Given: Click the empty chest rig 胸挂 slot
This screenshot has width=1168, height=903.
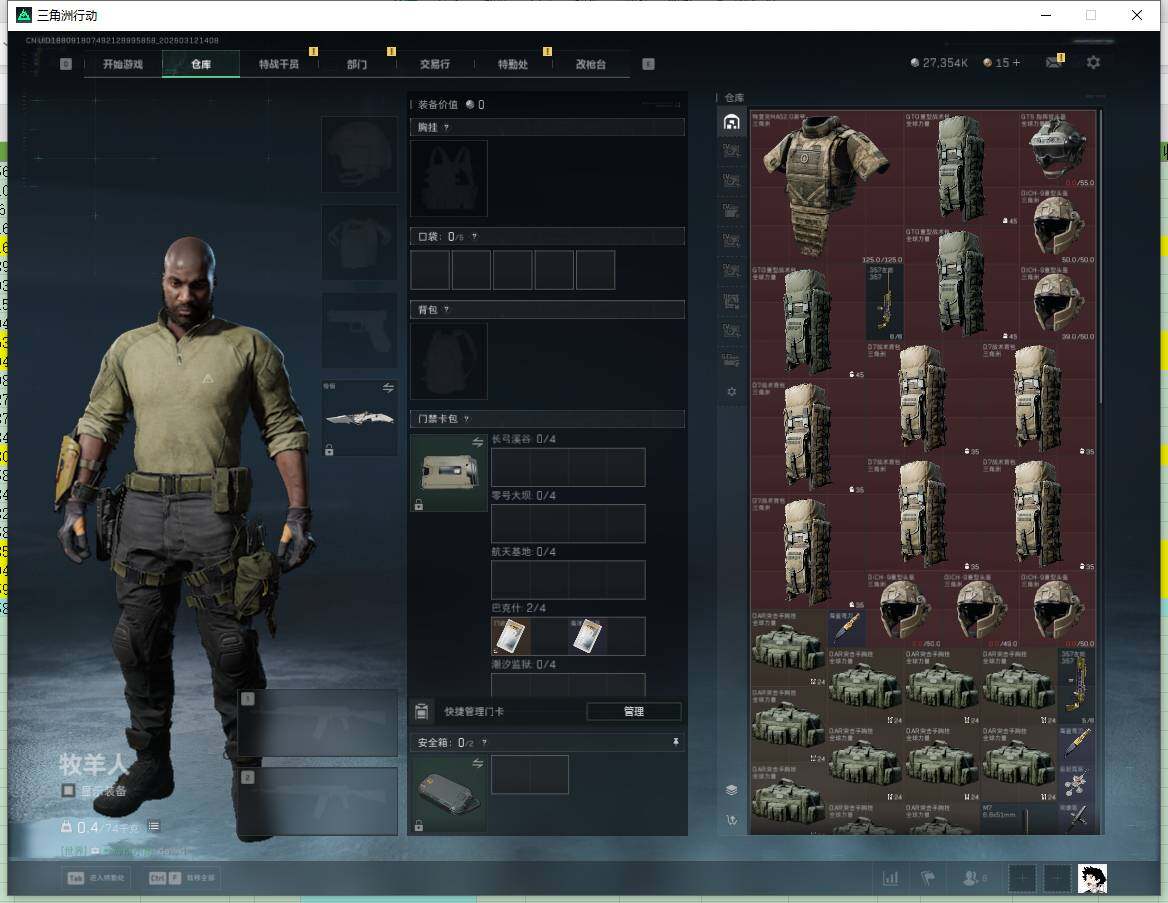Looking at the screenshot, I should [x=449, y=179].
